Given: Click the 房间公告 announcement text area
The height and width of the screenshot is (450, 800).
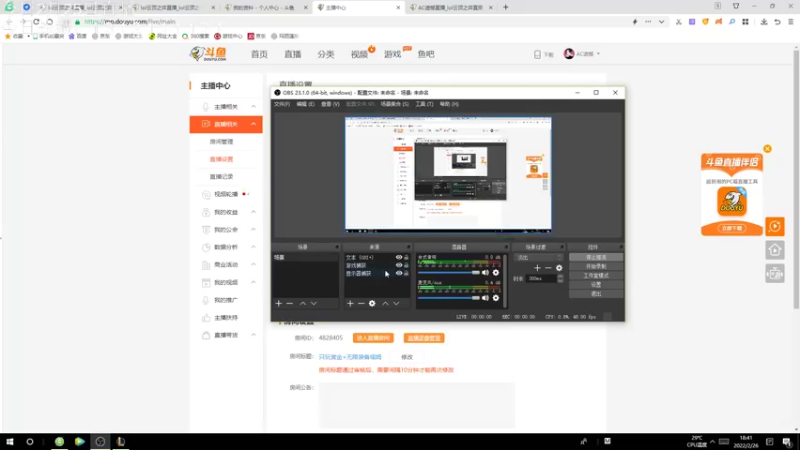Looking at the screenshot, I should click(417, 405).
